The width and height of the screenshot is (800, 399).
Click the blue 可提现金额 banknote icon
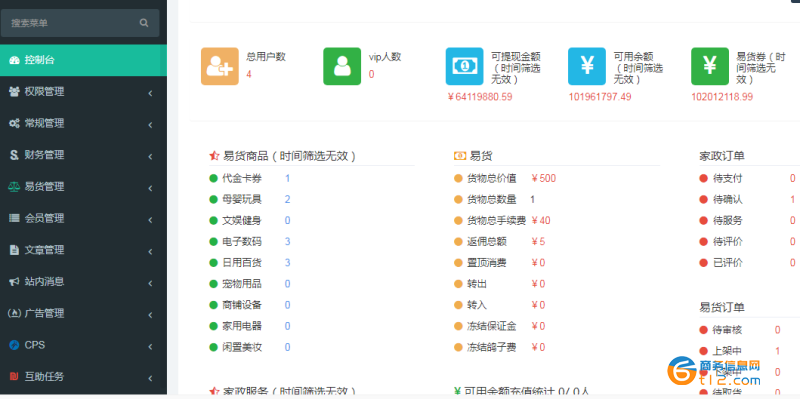[464, 66]
